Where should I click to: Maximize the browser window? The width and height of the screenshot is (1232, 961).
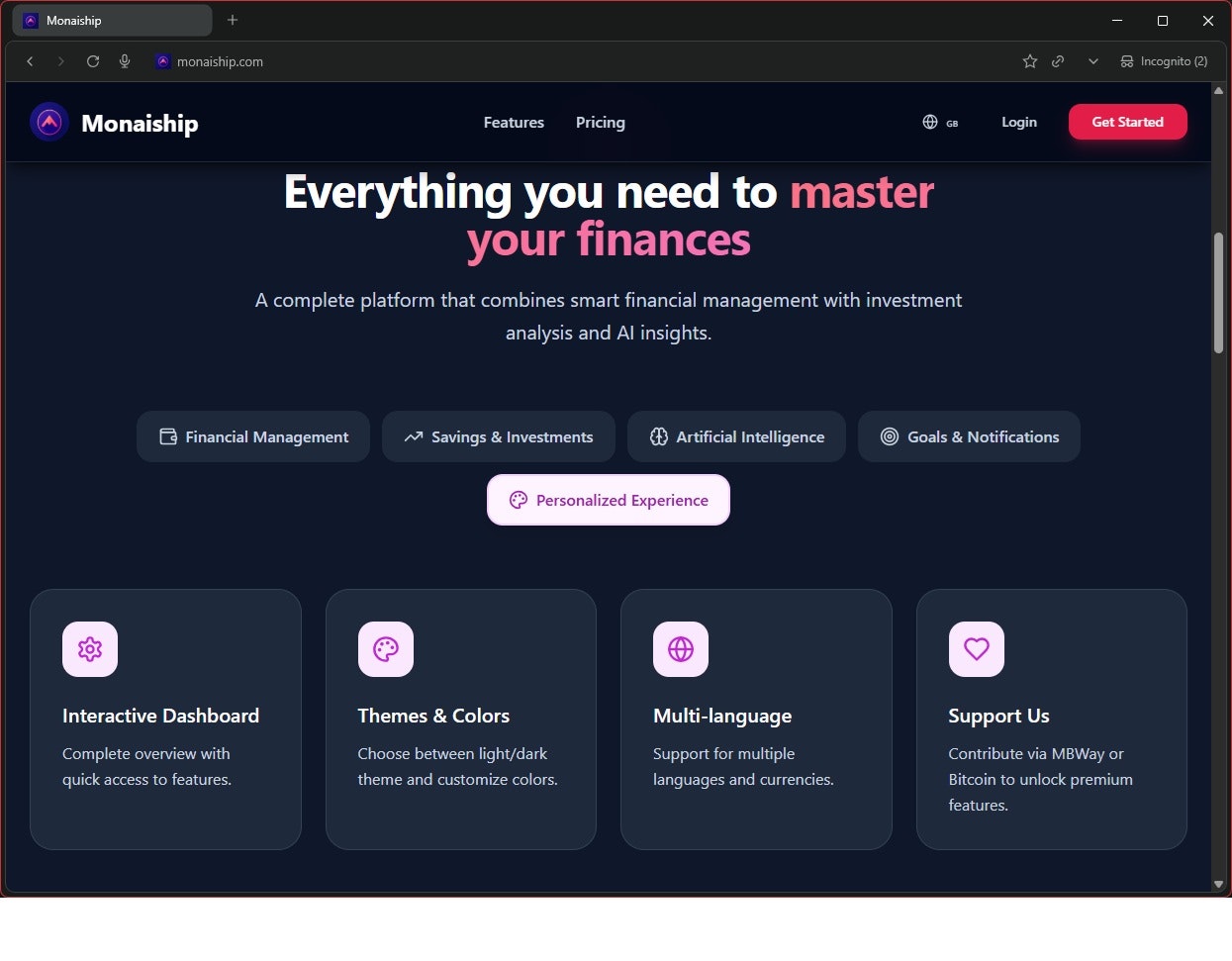click(x=1163, y=20)
